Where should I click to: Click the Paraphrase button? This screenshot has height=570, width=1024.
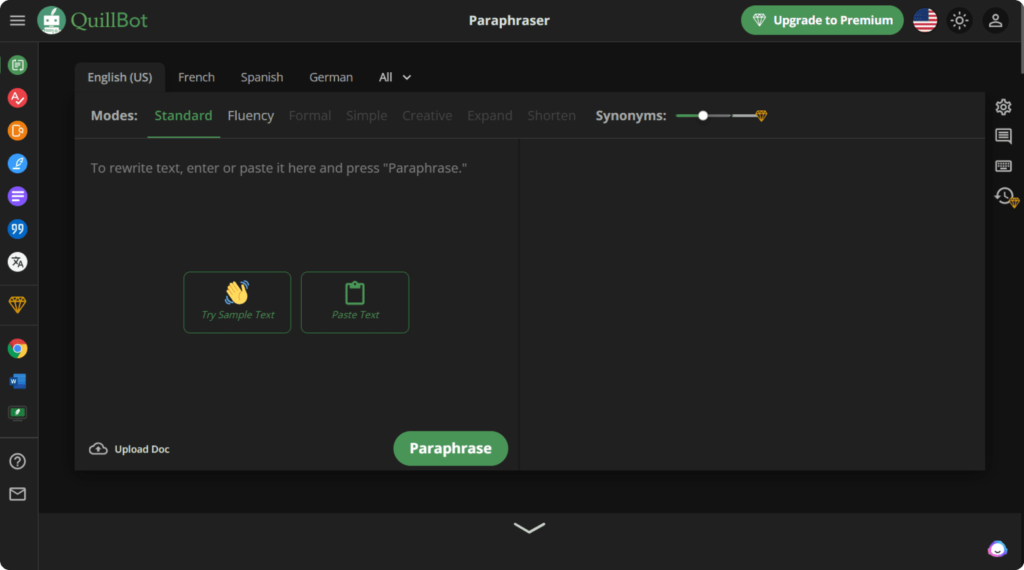pyautogui.click(x=451, y=449)
